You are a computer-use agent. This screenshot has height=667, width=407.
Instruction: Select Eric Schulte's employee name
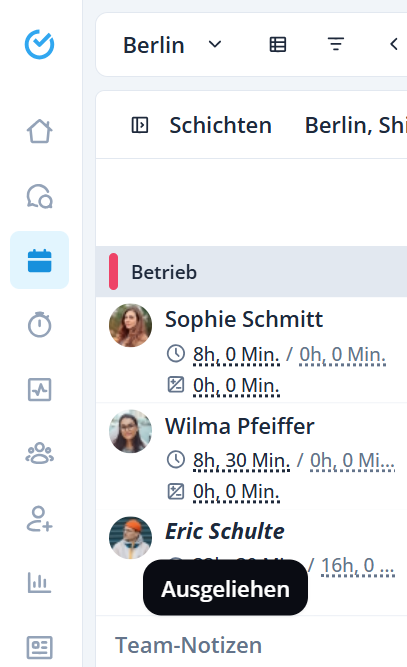(x=225, y=531)
